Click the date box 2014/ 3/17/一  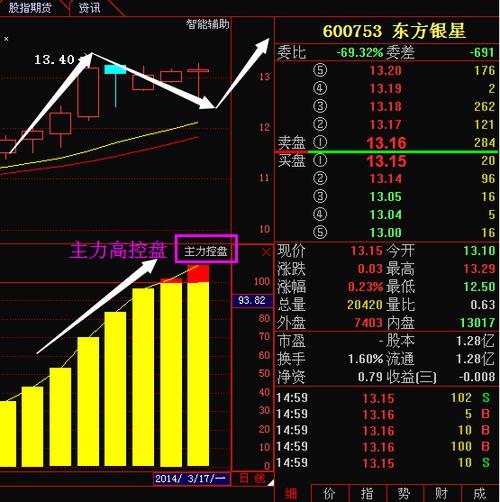click(x=191, y=479)
